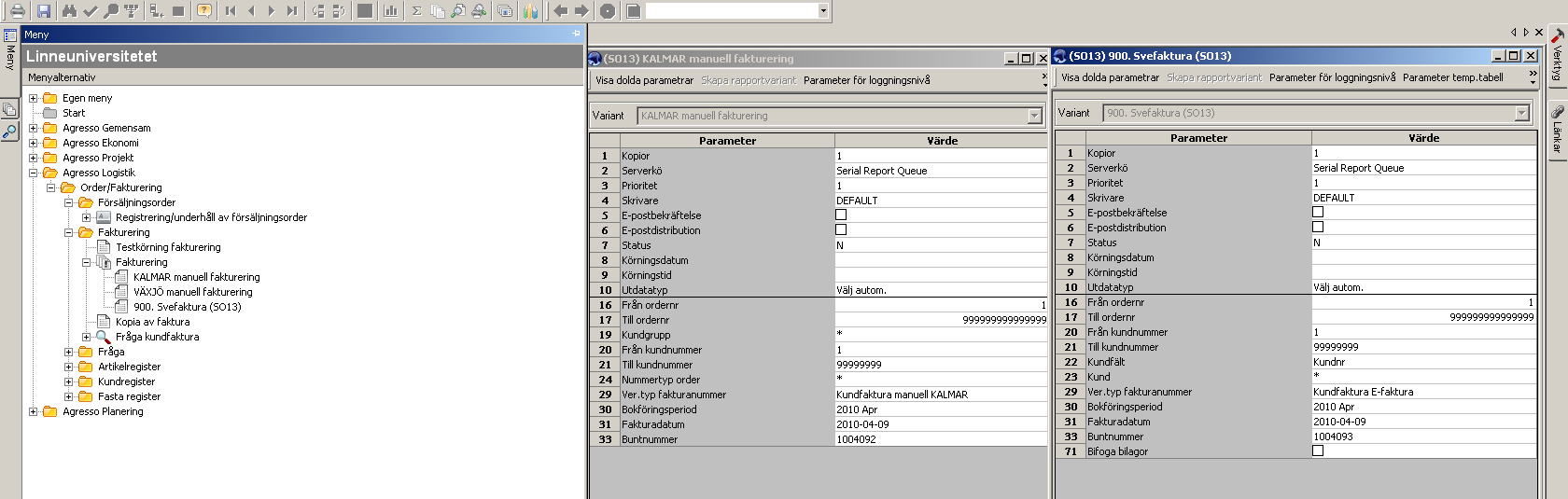Pin the Meny panel pushpin icon
Screen dimensions: 1568x499
(x=576, y=34)
